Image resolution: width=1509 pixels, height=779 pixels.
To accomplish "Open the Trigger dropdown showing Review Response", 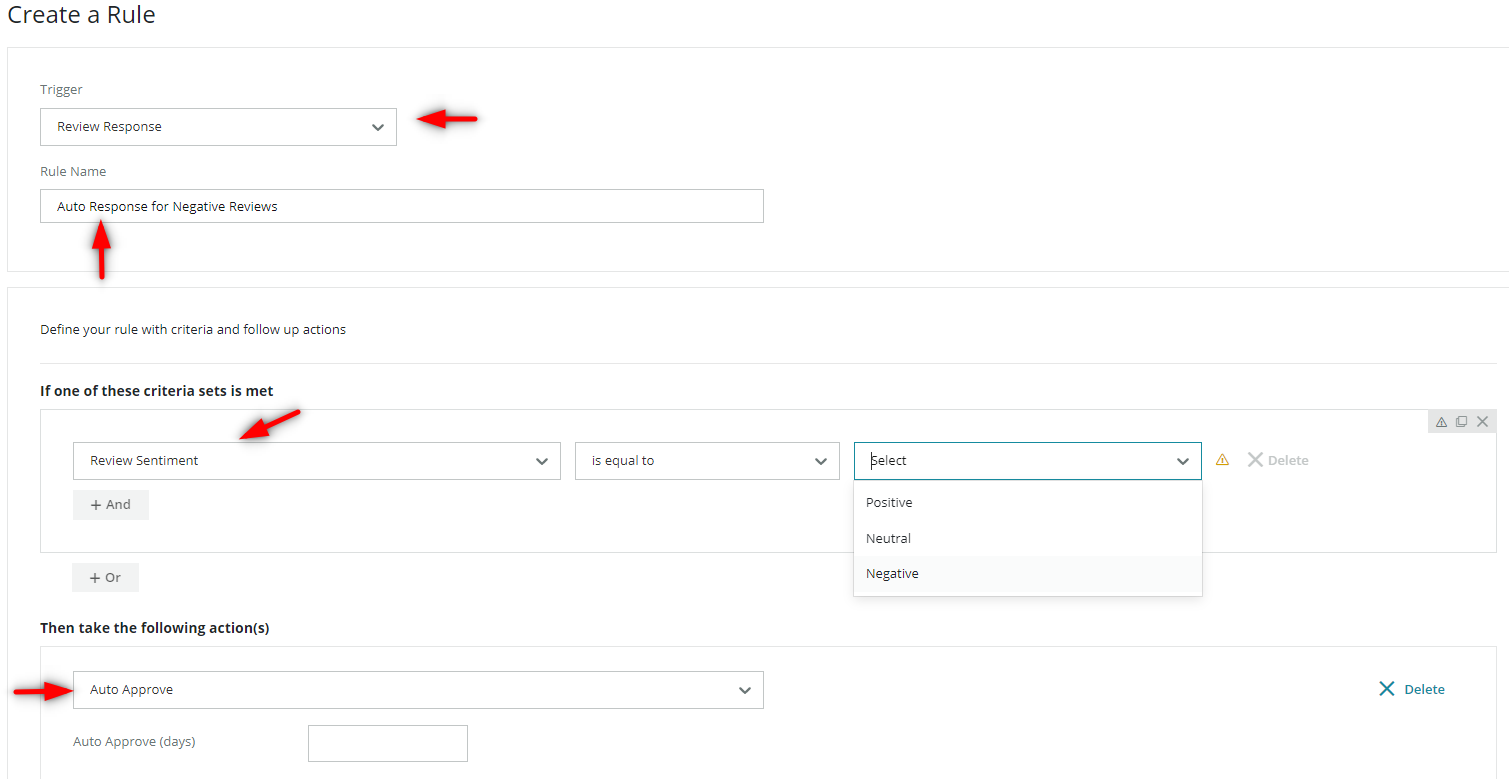I will [x=218, y=127].
